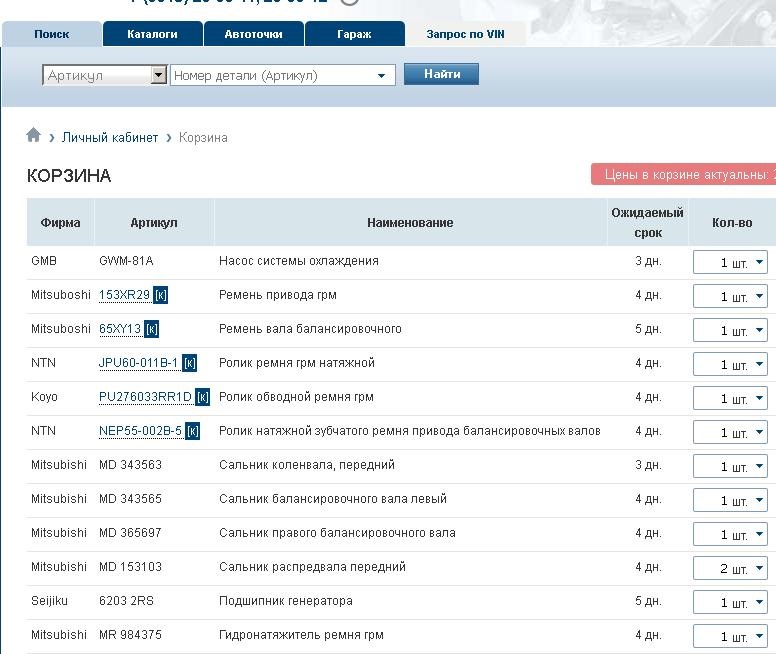Select article text MR 984375

click(x=130, y=635)
